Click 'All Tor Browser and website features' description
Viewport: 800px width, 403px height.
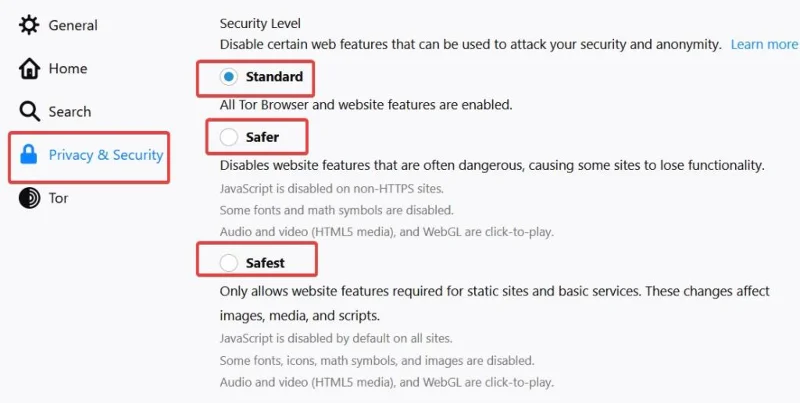pos(365,104)
